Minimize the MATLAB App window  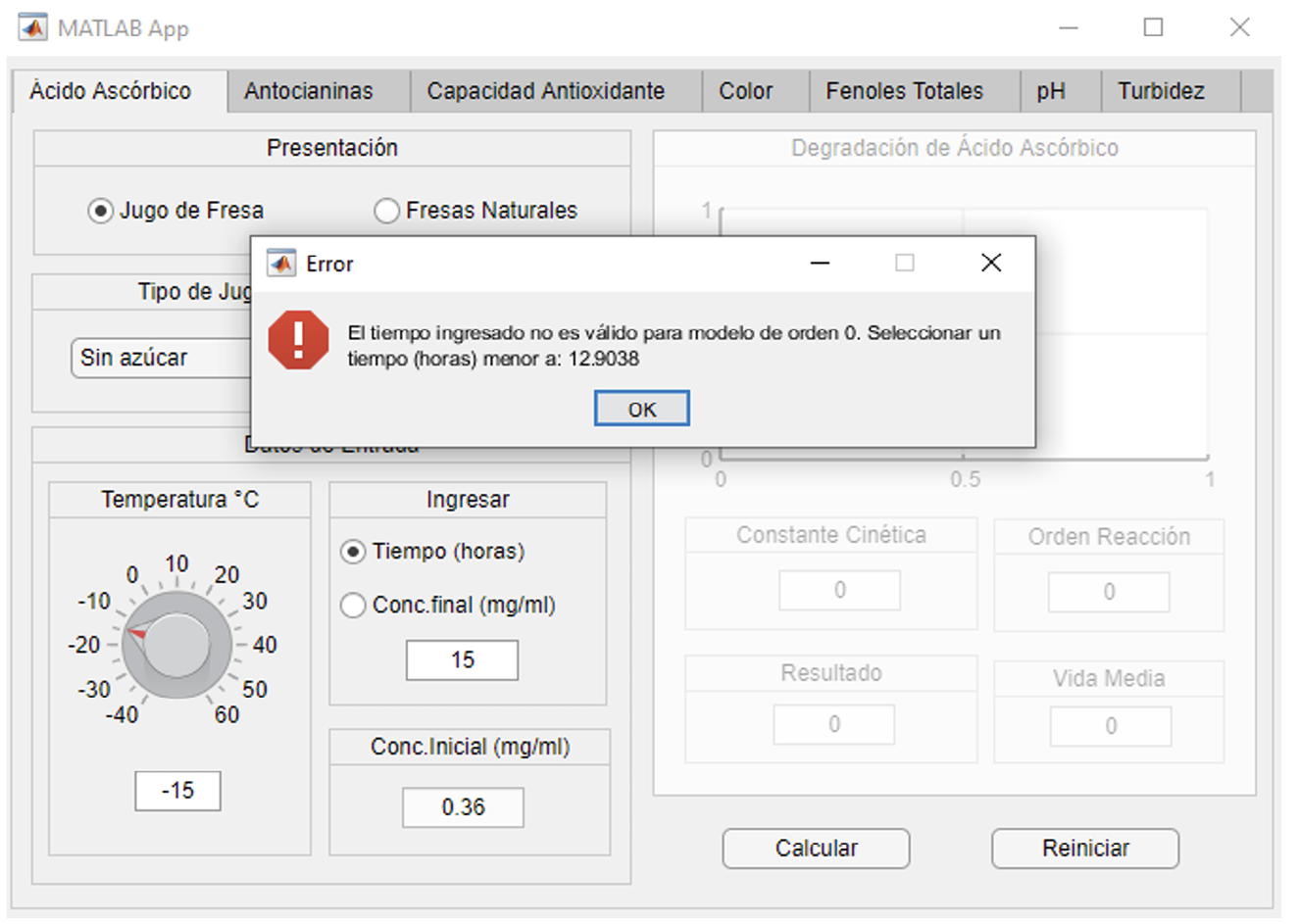(1069, 27)
